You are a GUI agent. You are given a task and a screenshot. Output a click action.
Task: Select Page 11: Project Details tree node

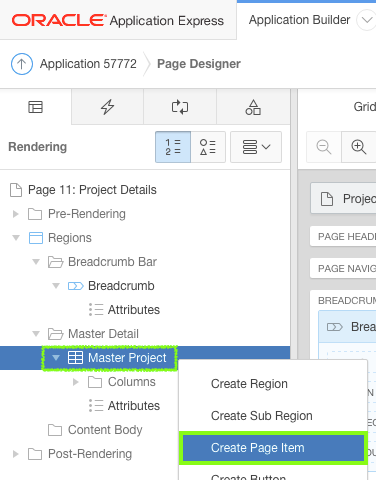[92, 190]
